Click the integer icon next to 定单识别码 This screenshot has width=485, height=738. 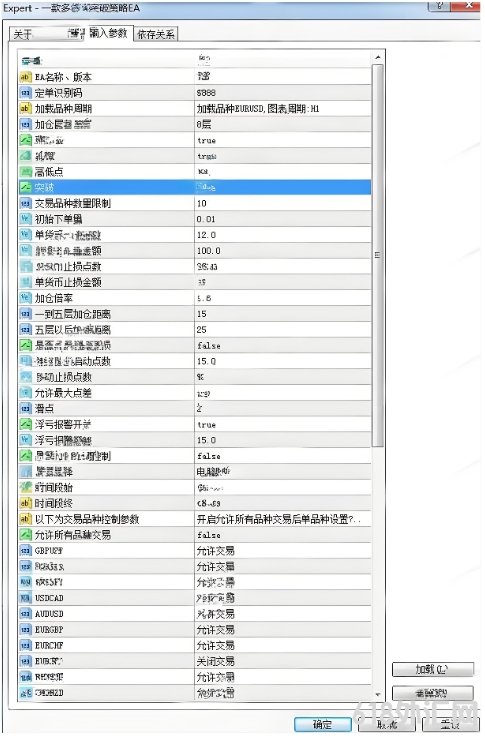(x=25, y=93)
